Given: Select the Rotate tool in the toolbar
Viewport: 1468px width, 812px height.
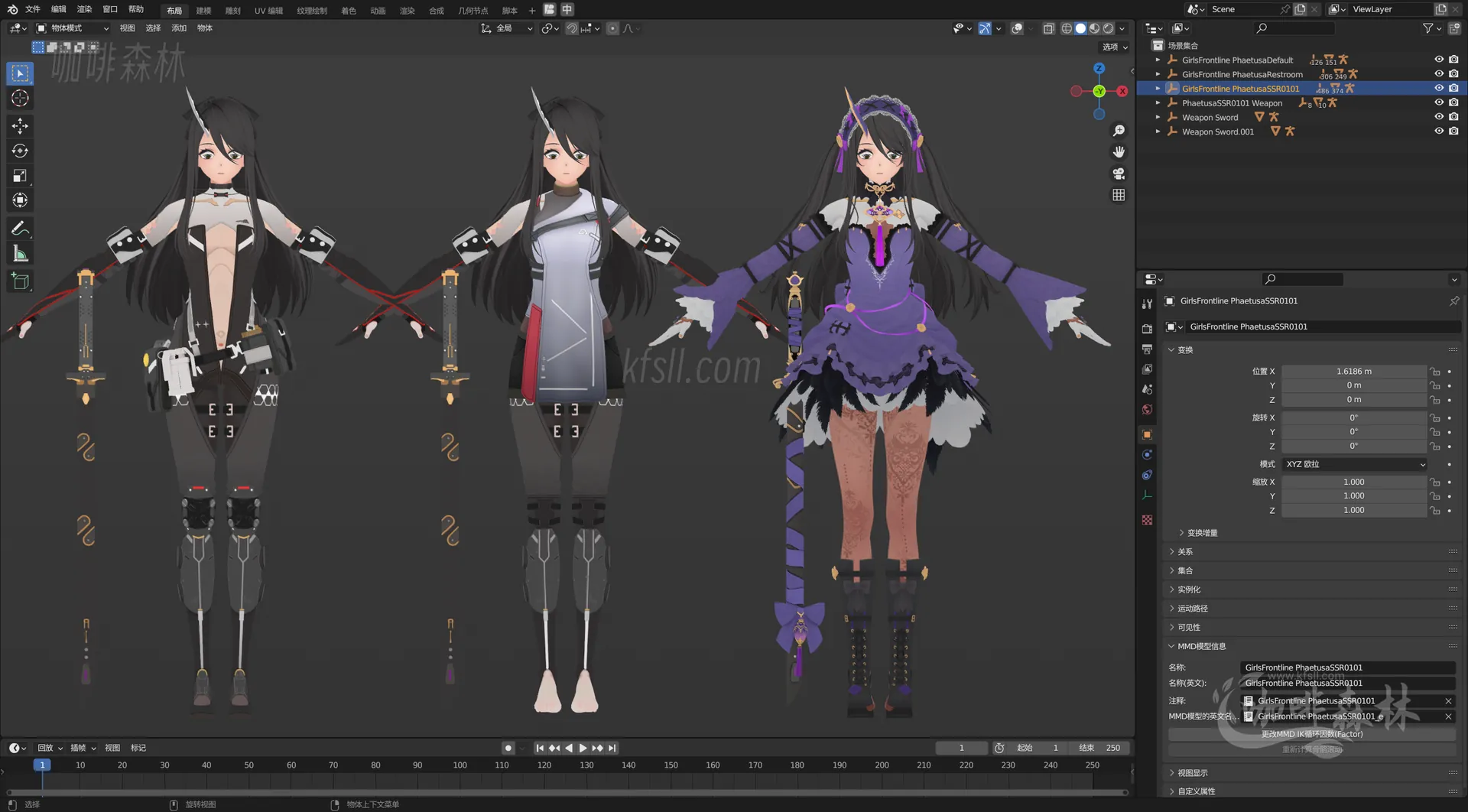Looking at the screenshot, I should (19, 151).
